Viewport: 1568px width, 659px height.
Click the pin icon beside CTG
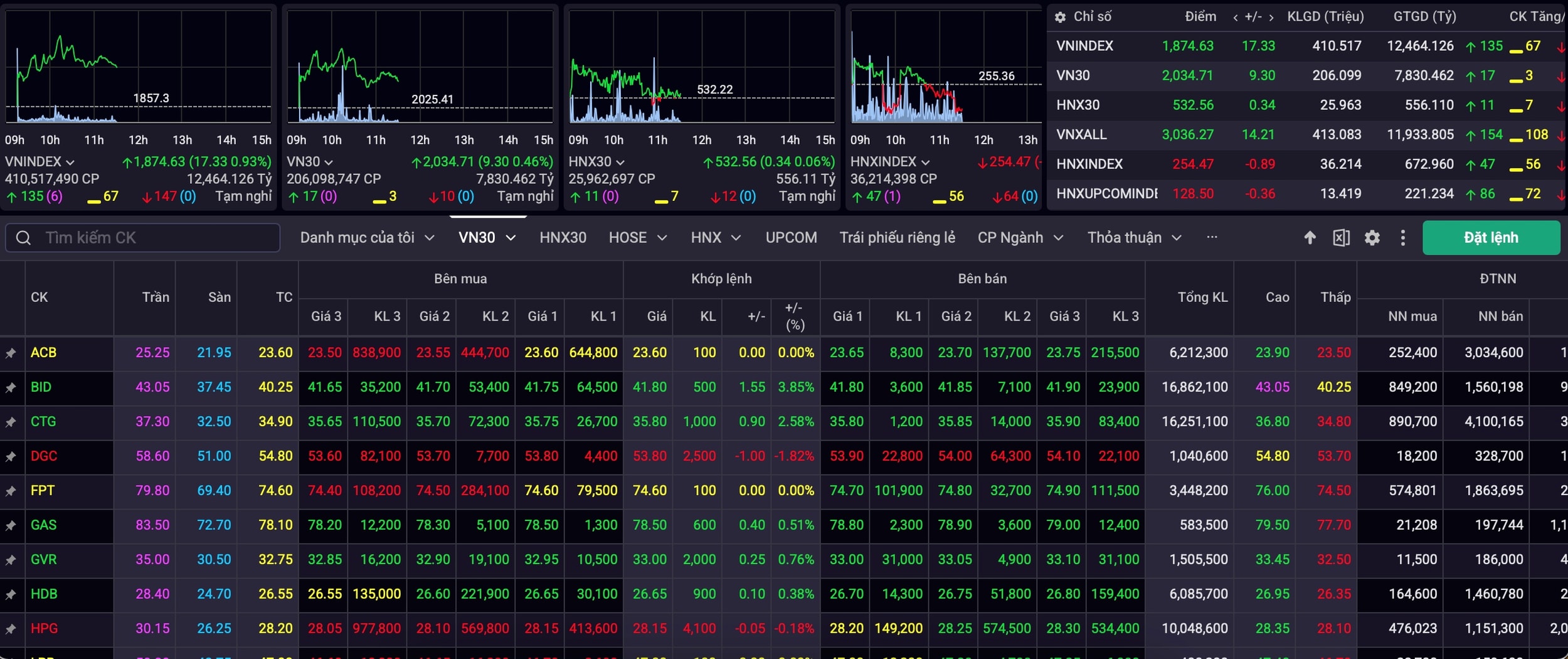[x=11, y=422]
